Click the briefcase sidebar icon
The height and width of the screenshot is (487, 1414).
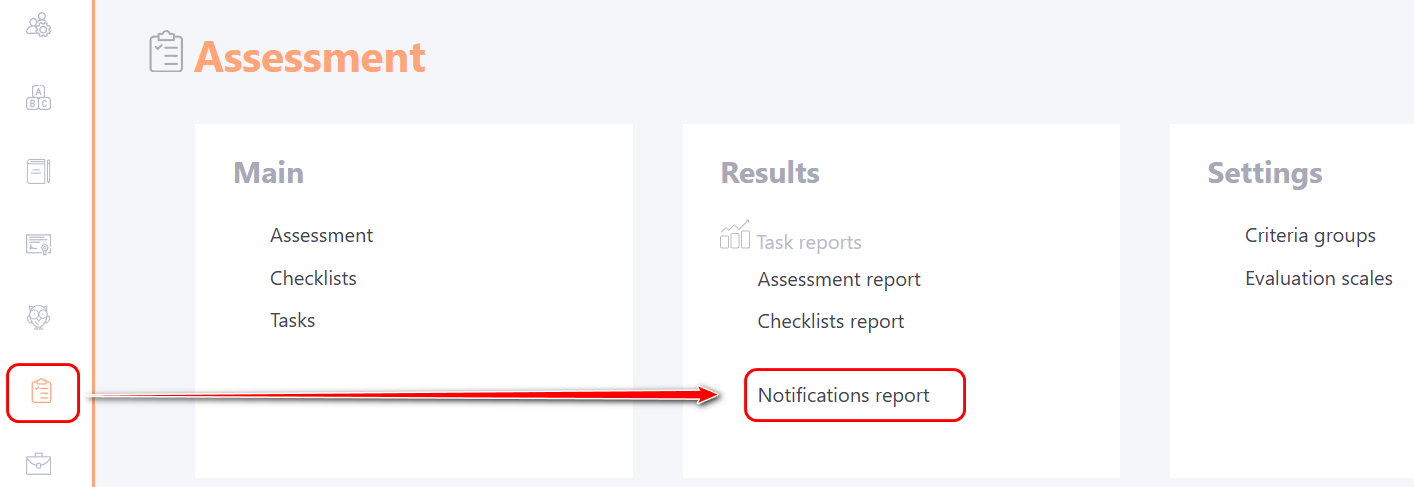click(39, 464)
